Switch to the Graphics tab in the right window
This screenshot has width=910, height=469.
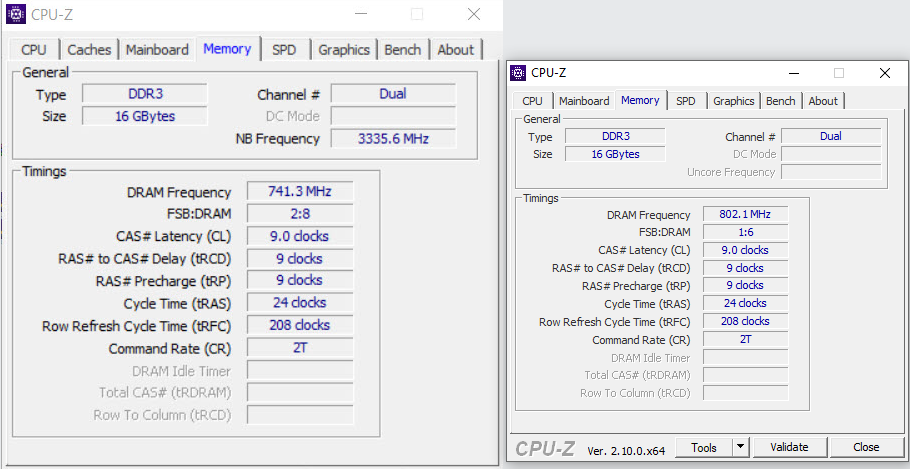point(734,101)
